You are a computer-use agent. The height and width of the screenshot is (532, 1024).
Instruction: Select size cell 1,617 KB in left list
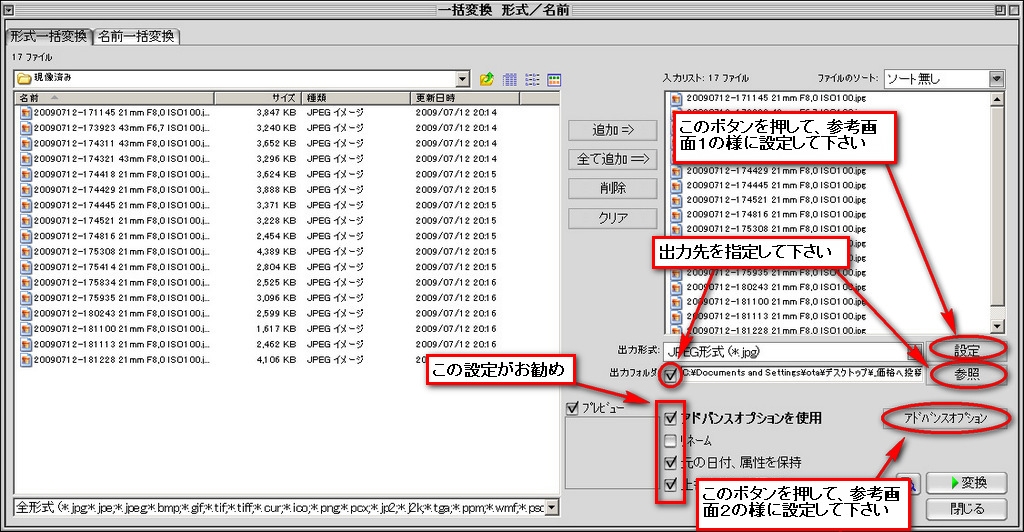[276, 329]
